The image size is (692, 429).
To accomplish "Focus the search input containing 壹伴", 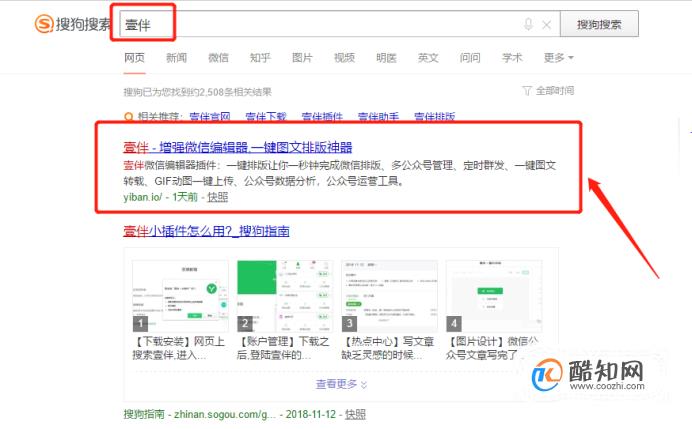I will pyautogui.click(x=339, y=24).
